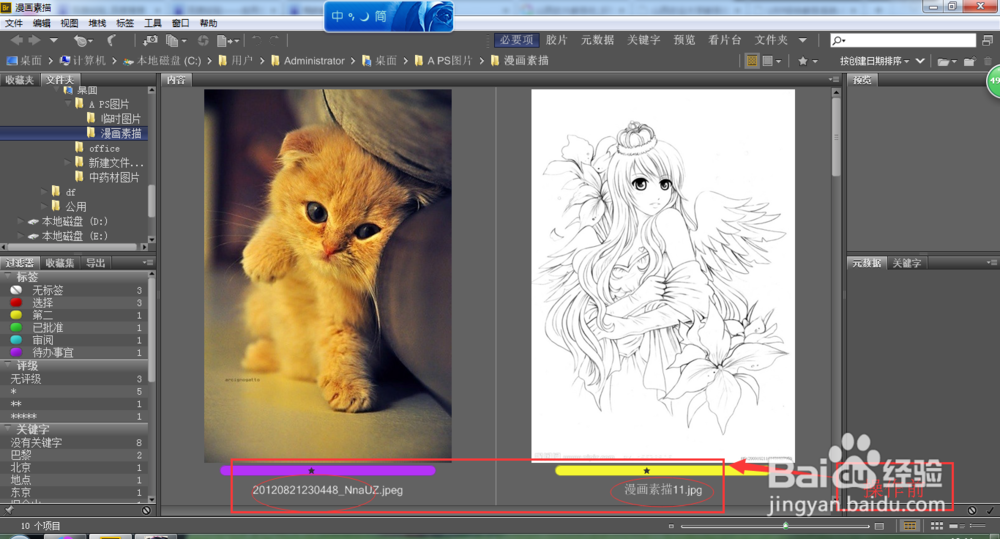Collapse the A PS图片 folder node

(x=68, y=103)
